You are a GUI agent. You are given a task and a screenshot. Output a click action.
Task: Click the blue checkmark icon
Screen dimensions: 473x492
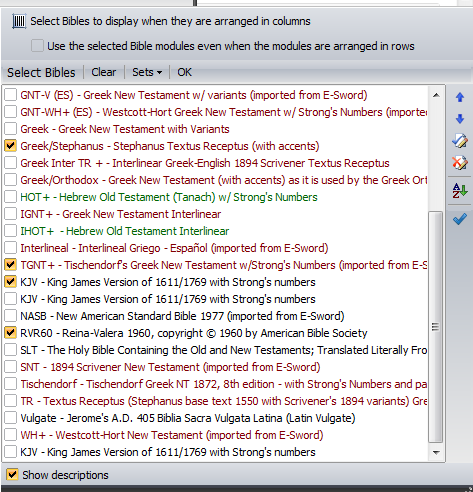(x=460, y=219)
